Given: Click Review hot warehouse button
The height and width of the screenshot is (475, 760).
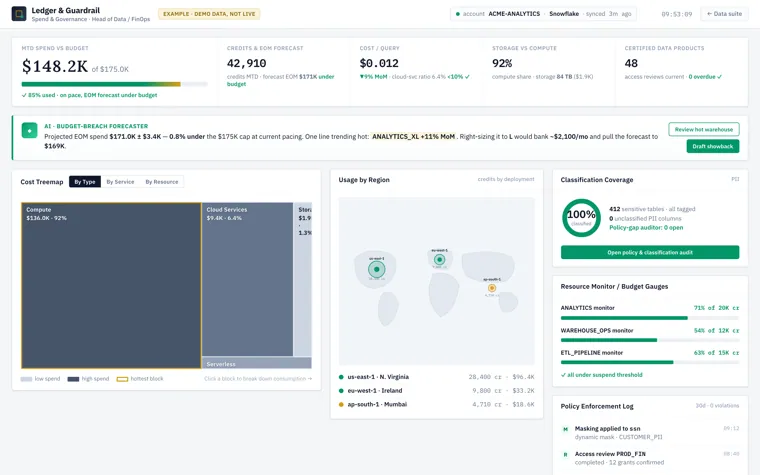Looking at the screenshot, I should [704, 129].
